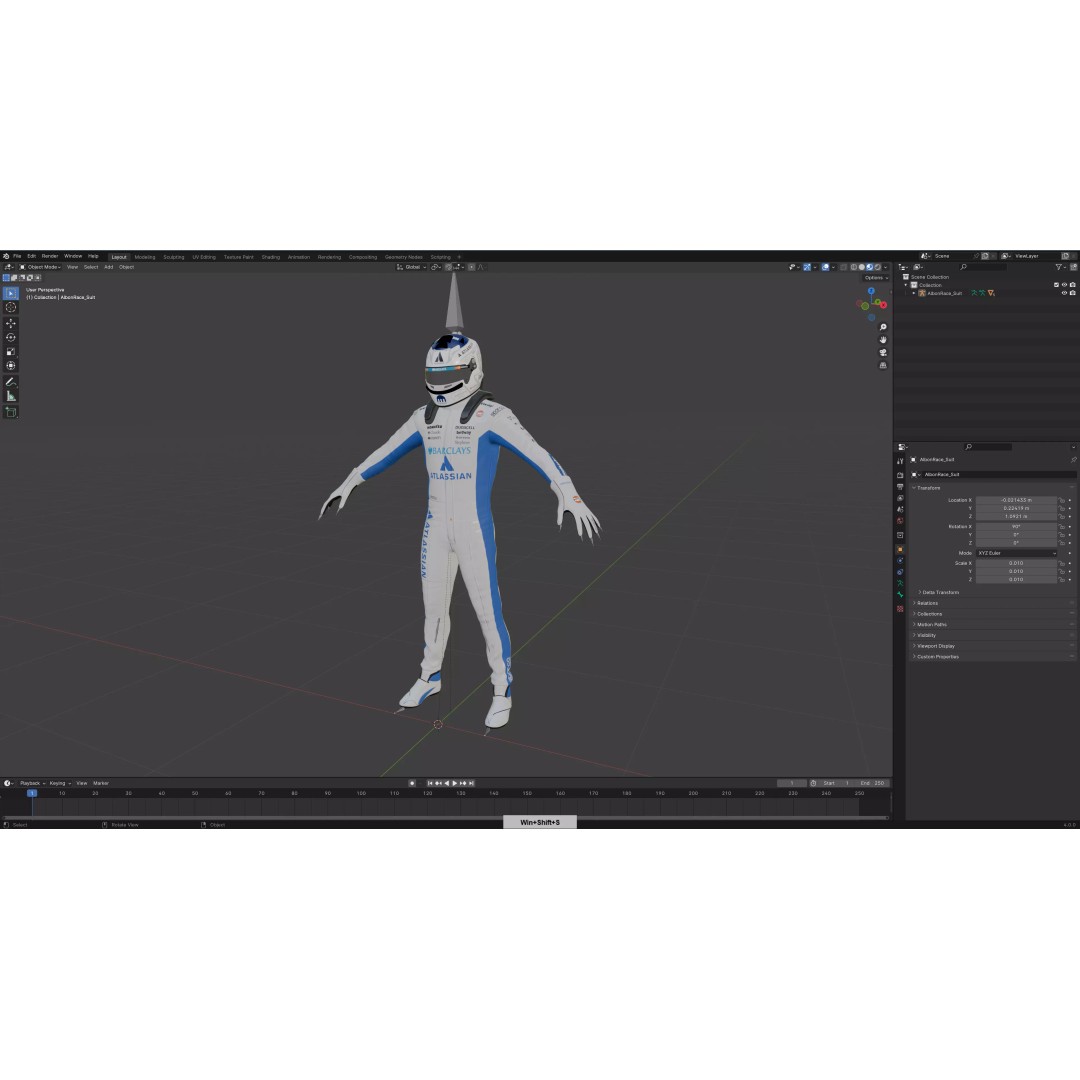Click the play animation button
1080x1080 pixels.
coord(455,783)
